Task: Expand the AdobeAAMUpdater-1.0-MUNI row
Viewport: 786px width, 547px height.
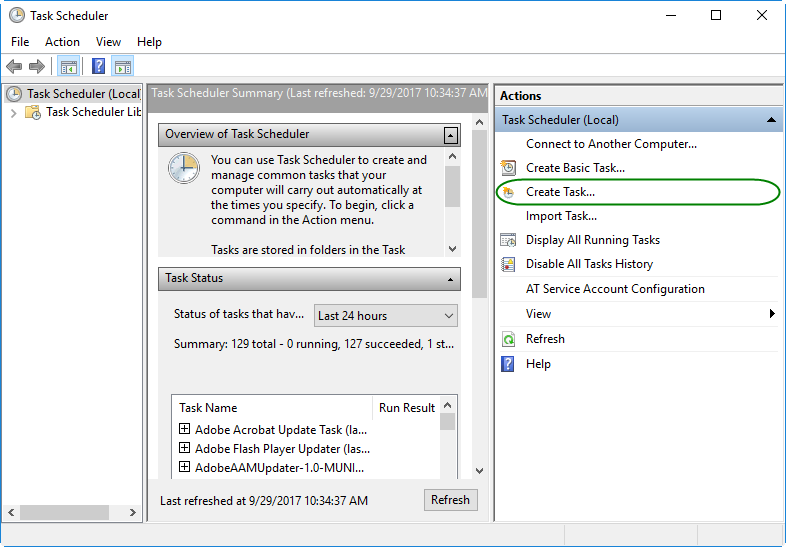Action: coord(184,467)
